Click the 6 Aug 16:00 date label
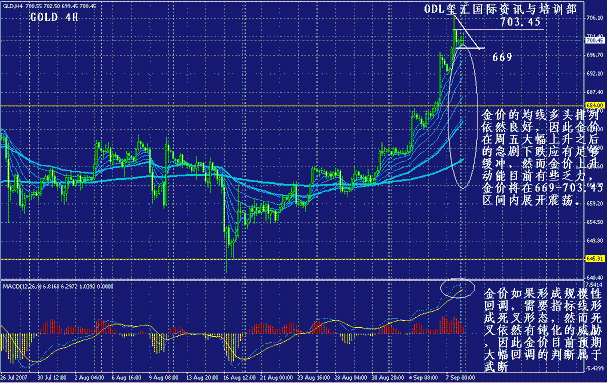The width and height of the screenshot is (608, 383). tap(126, 378)
